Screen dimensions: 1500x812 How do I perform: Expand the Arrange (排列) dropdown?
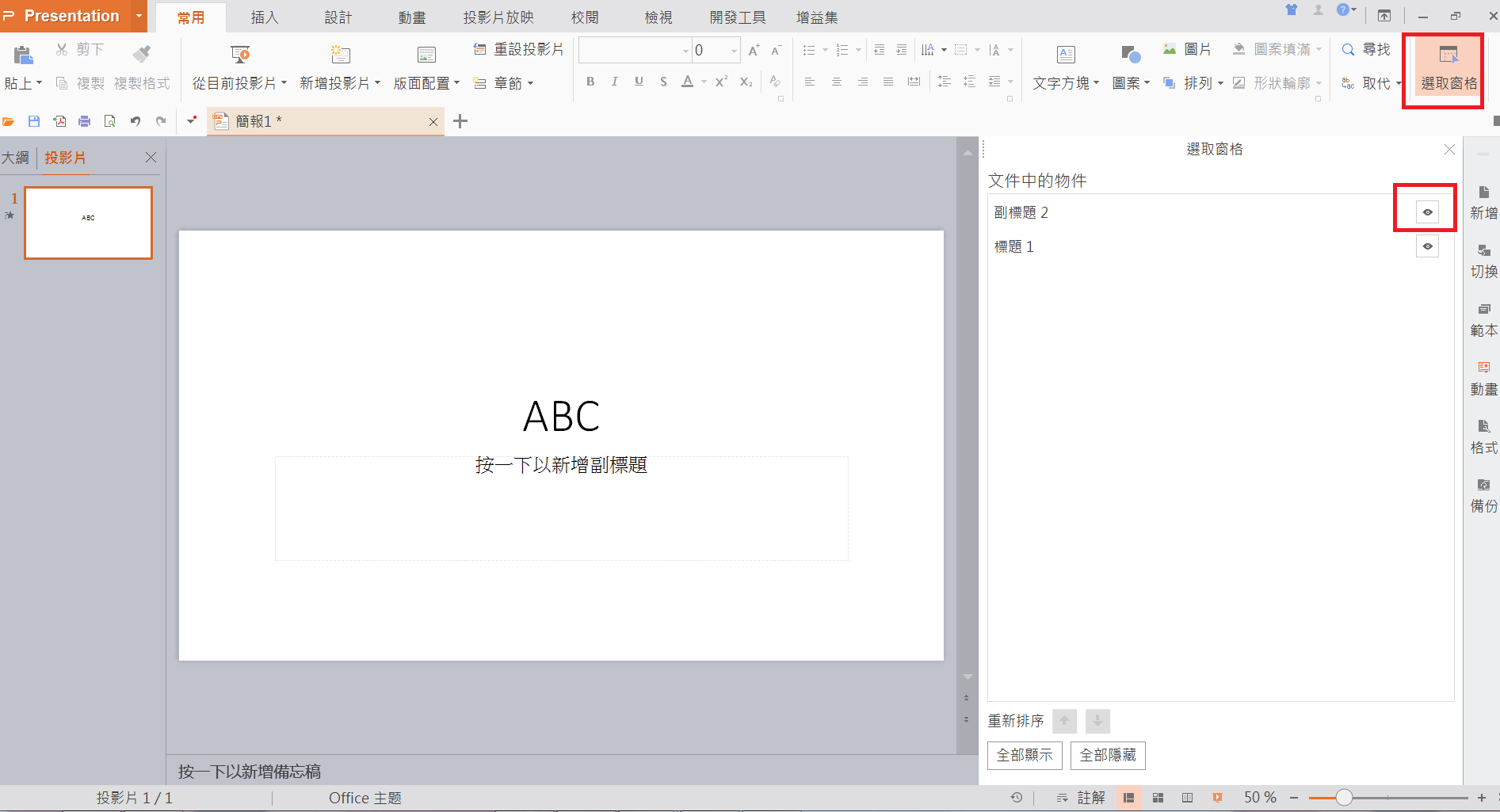[1220, 83]
